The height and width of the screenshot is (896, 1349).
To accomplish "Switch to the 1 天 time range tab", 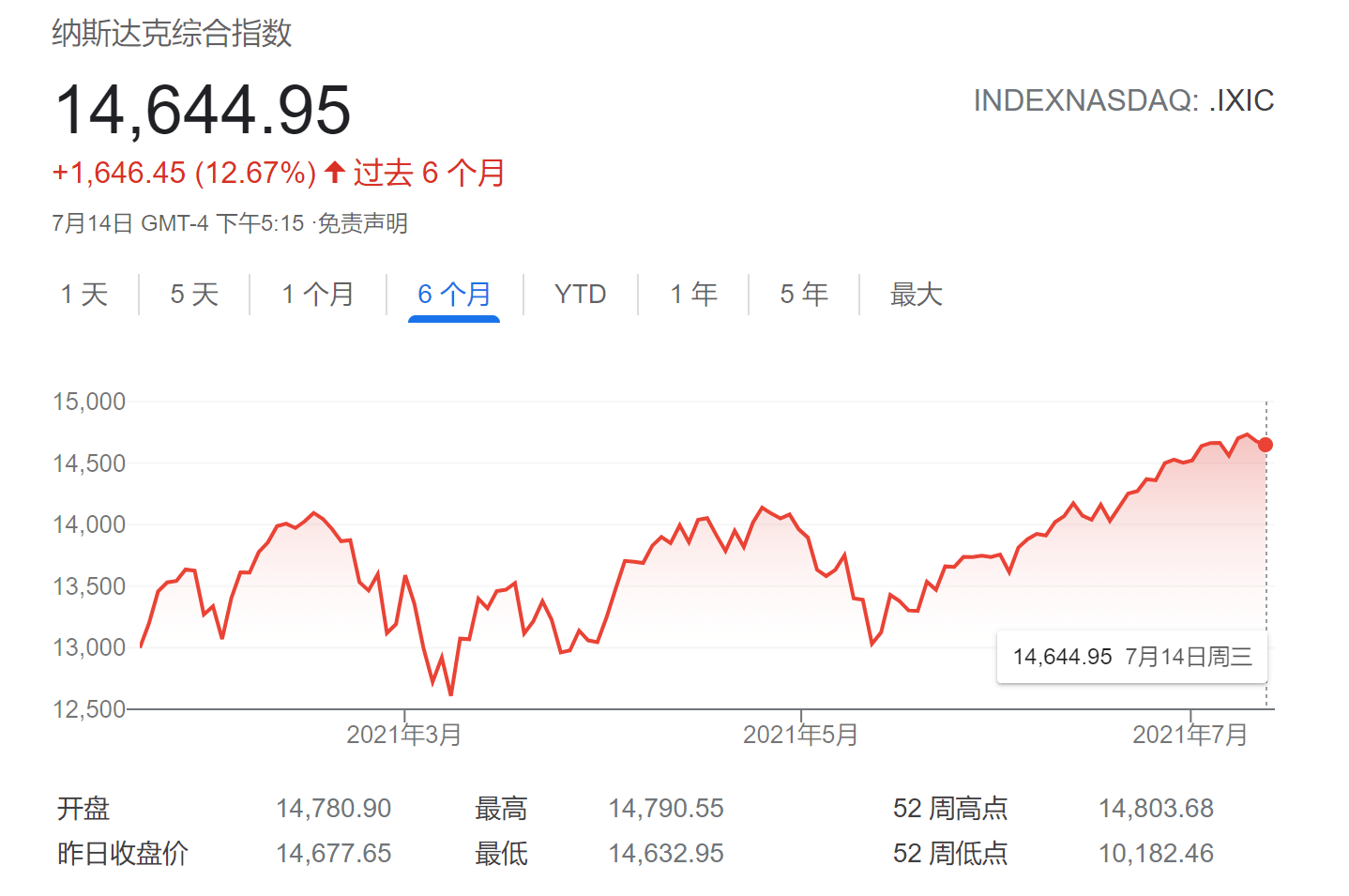I will [84, 295].
